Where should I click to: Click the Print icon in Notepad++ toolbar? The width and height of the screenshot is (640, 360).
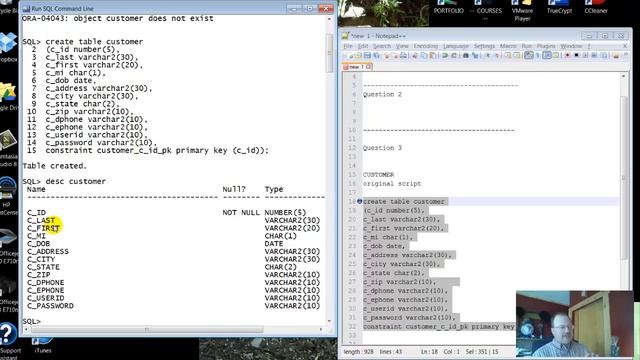tap(403, 55)
